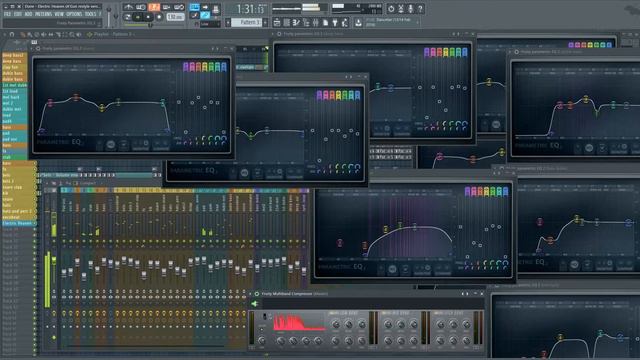Open the Pattern 3 selector dropdown
This screenshot has width=640, height=360.
tap(247, 22)
